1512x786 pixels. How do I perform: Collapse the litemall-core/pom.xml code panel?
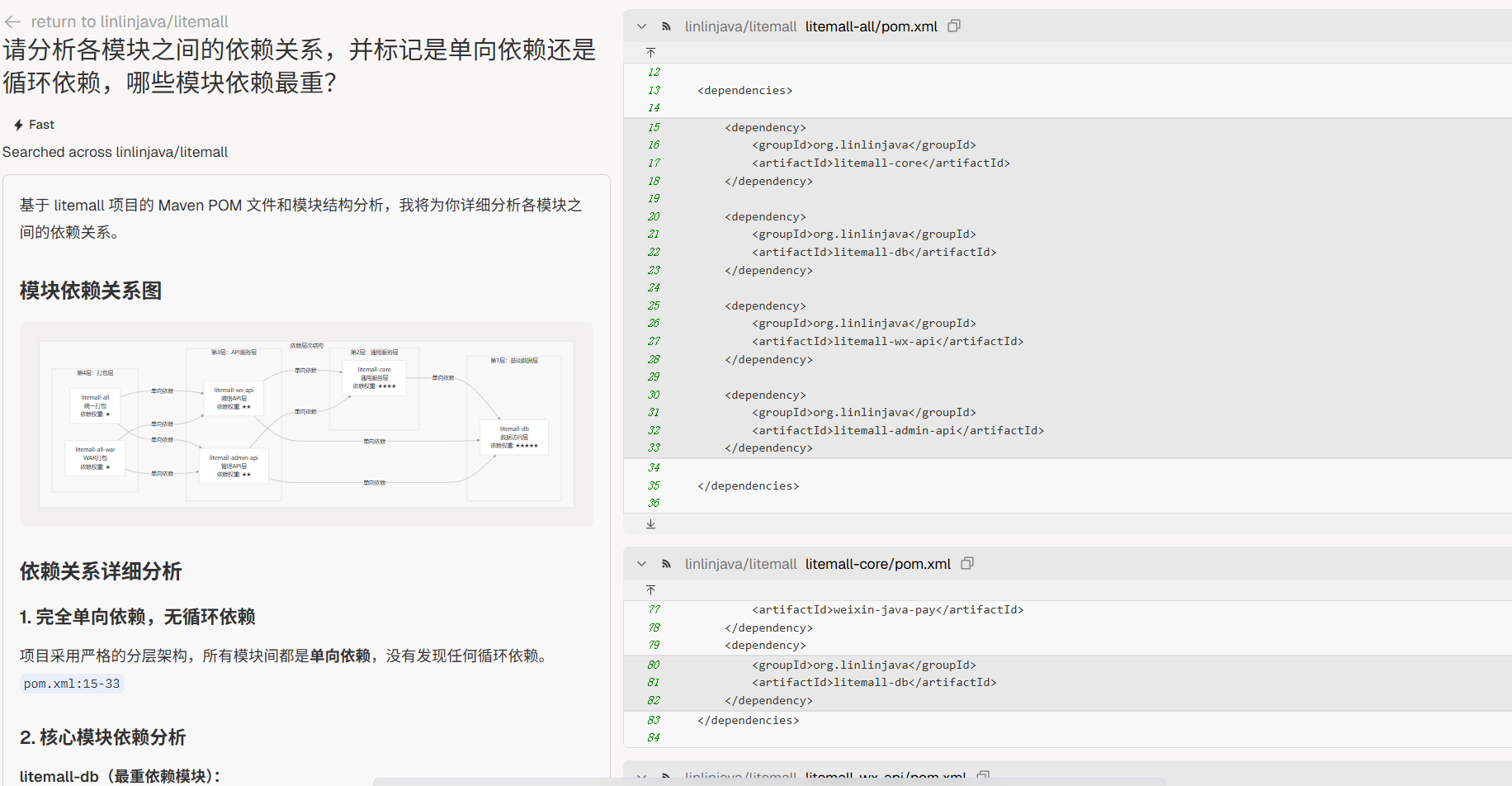pyautogui.click(x=641, y=564)
